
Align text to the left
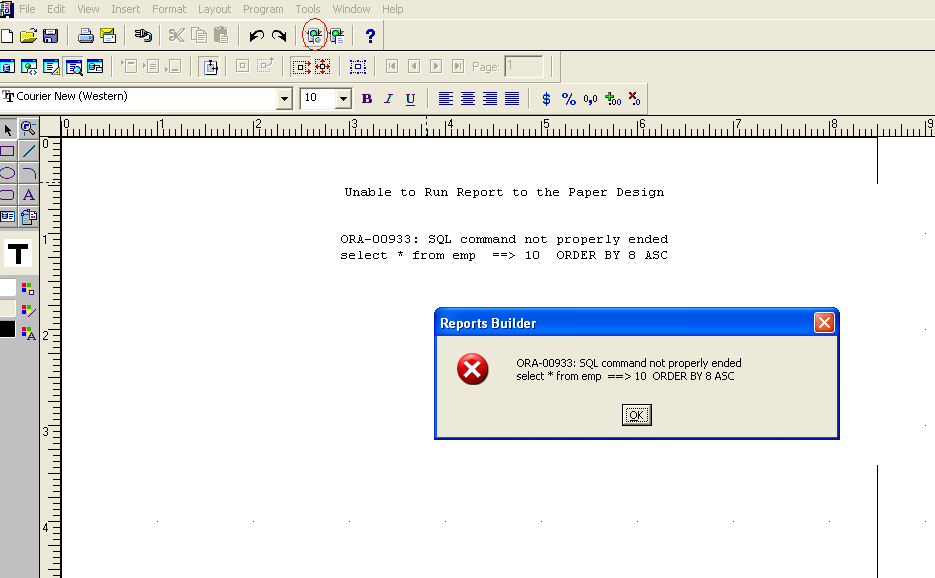[x=445, y=99]
